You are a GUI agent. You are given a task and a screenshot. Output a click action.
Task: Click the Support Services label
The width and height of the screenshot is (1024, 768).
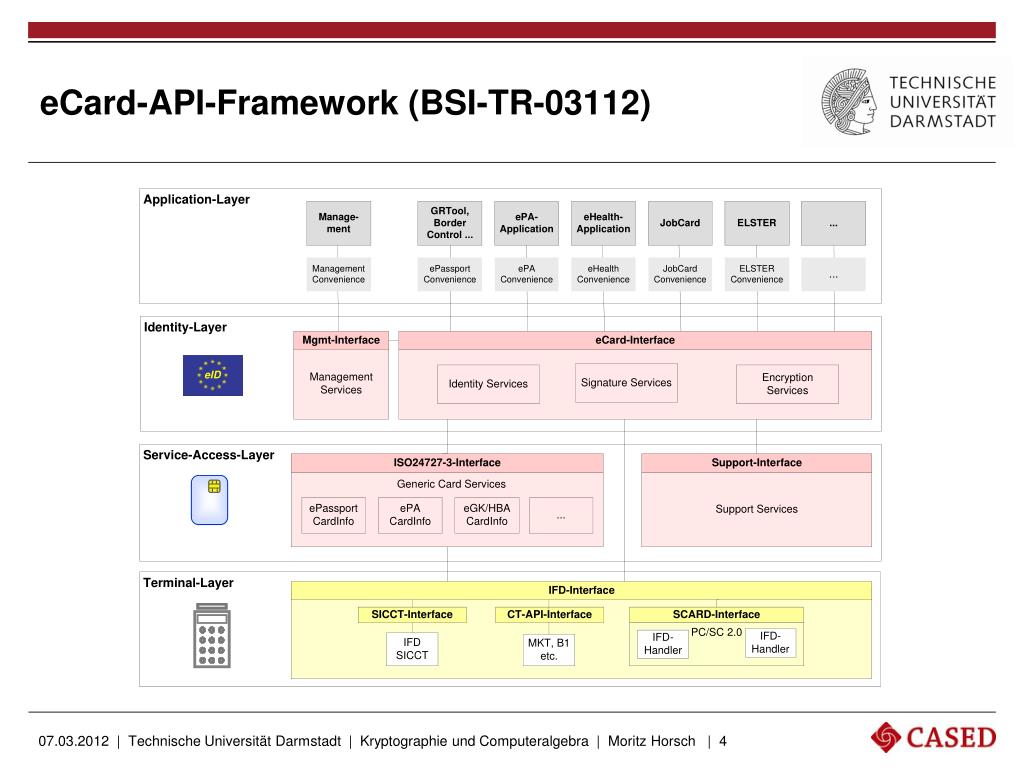(756, 509)
